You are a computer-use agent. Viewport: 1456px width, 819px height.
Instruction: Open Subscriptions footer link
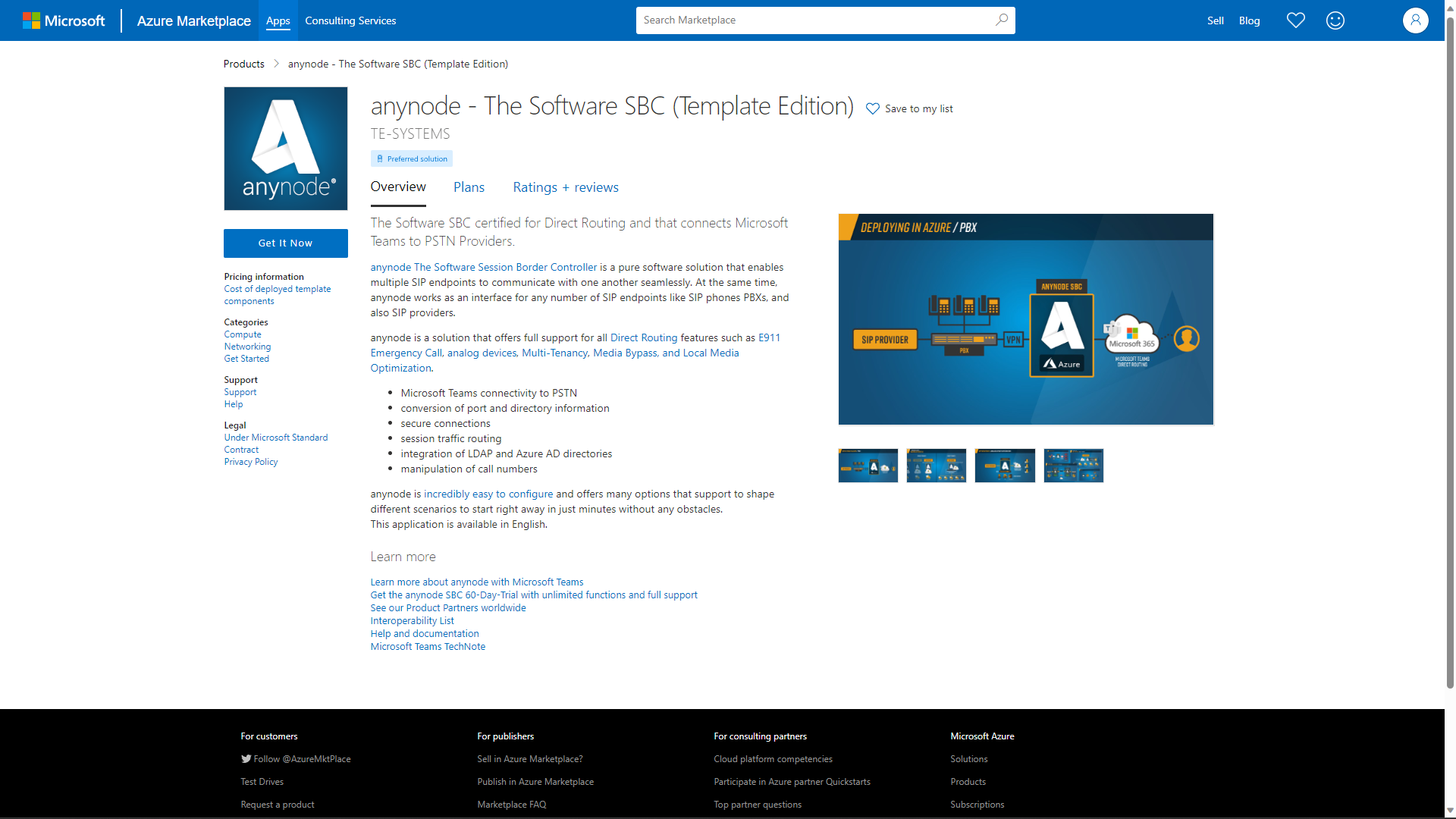click(977, 805)
